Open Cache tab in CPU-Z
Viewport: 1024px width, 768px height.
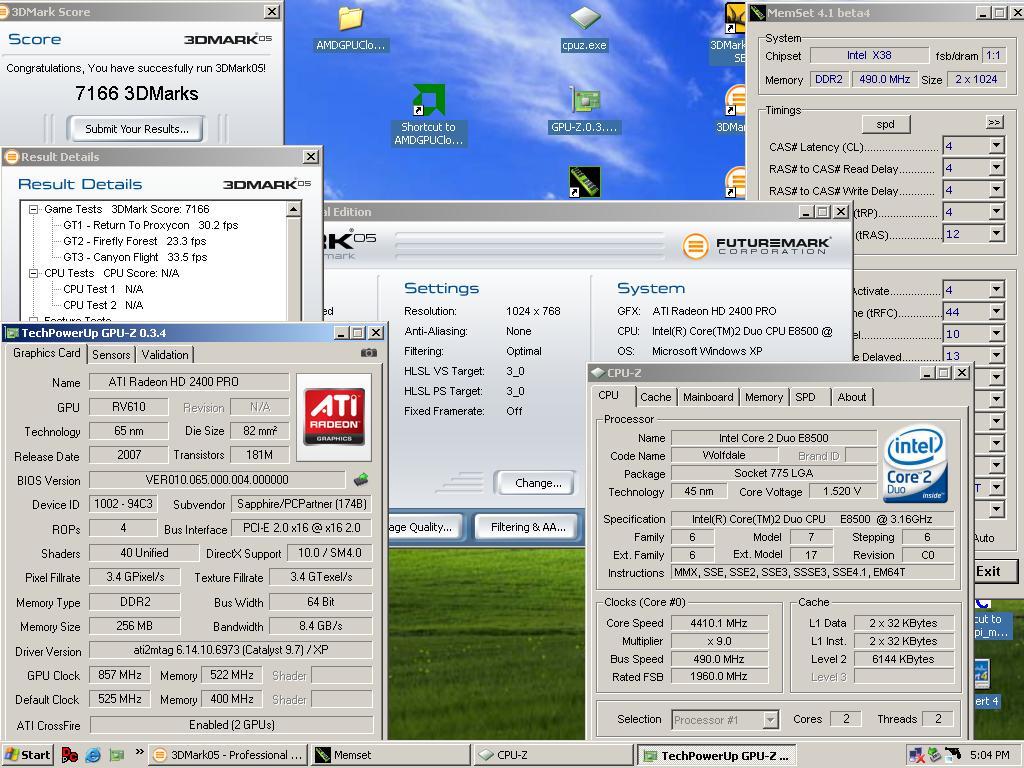pyautogui.click(x=656, y=397)
